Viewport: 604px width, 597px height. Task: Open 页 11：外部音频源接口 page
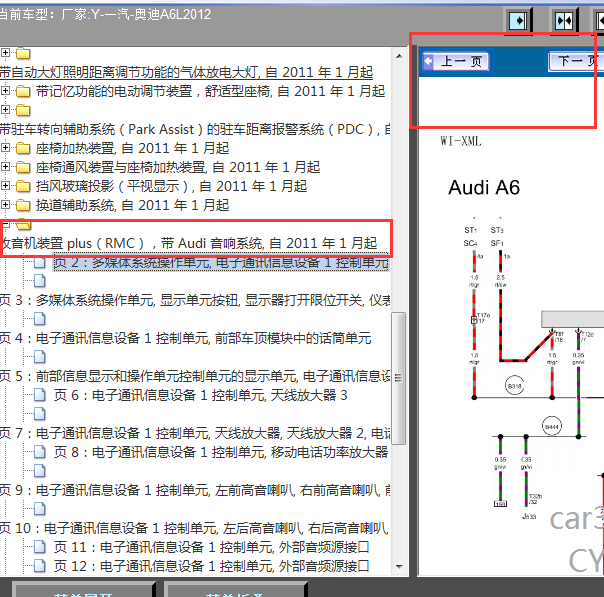[211, 547]
